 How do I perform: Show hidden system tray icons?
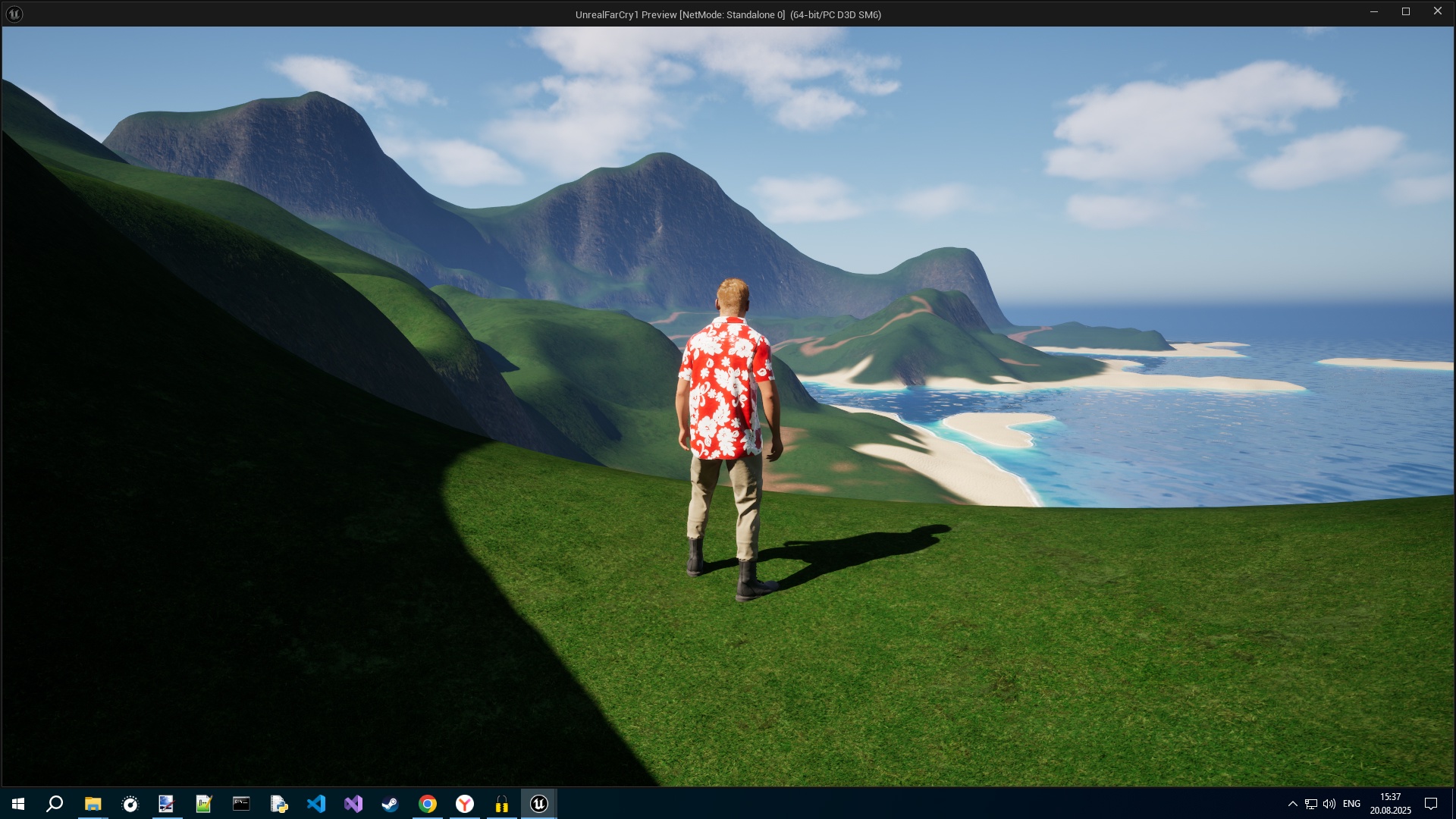coord(1292,804)
